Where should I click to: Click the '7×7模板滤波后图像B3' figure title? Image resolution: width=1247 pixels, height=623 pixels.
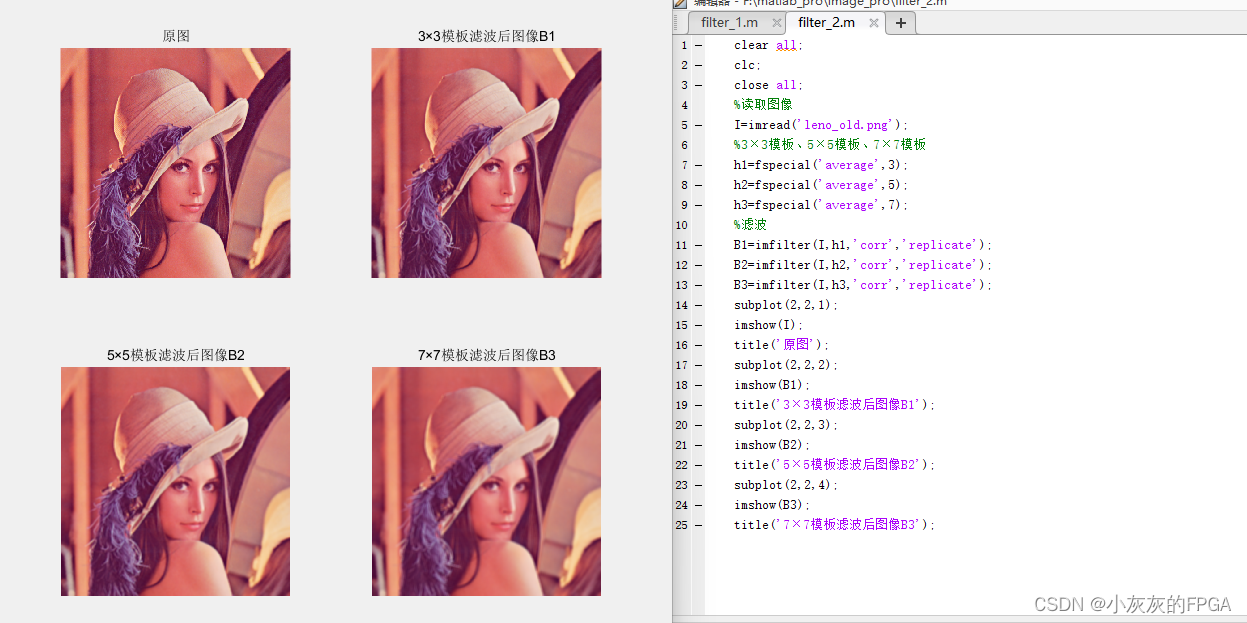click(x=486, y=354)
